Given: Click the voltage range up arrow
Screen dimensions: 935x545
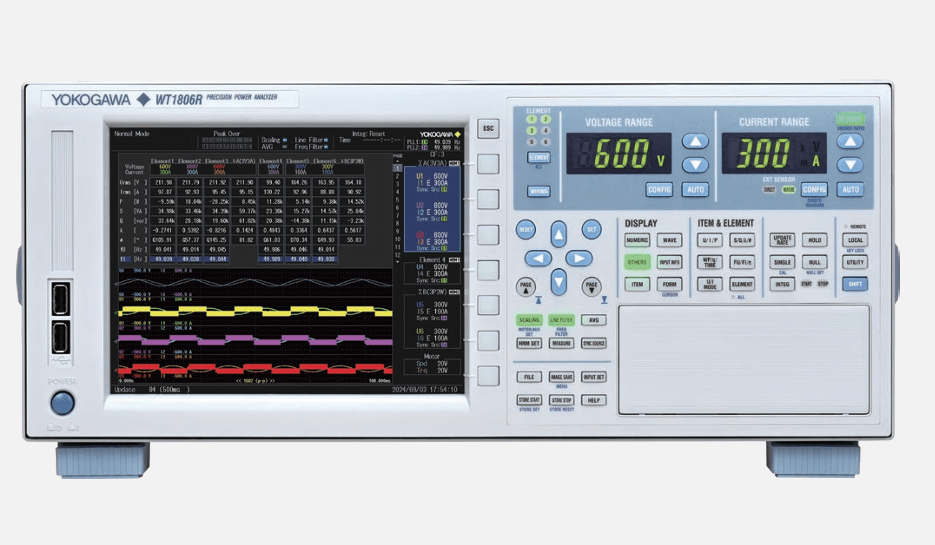Looking at the screenshot, I should click(x=695, y=141).
